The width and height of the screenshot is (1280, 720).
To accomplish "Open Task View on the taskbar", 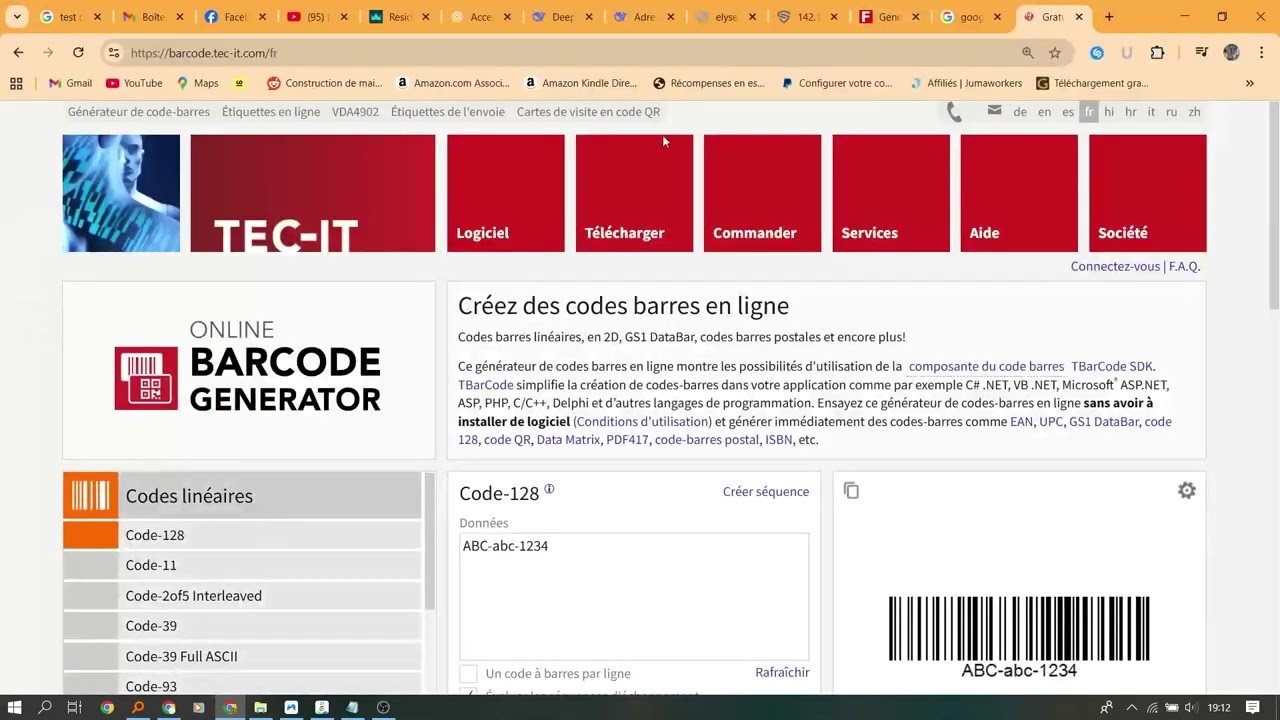I will point(74,707).
